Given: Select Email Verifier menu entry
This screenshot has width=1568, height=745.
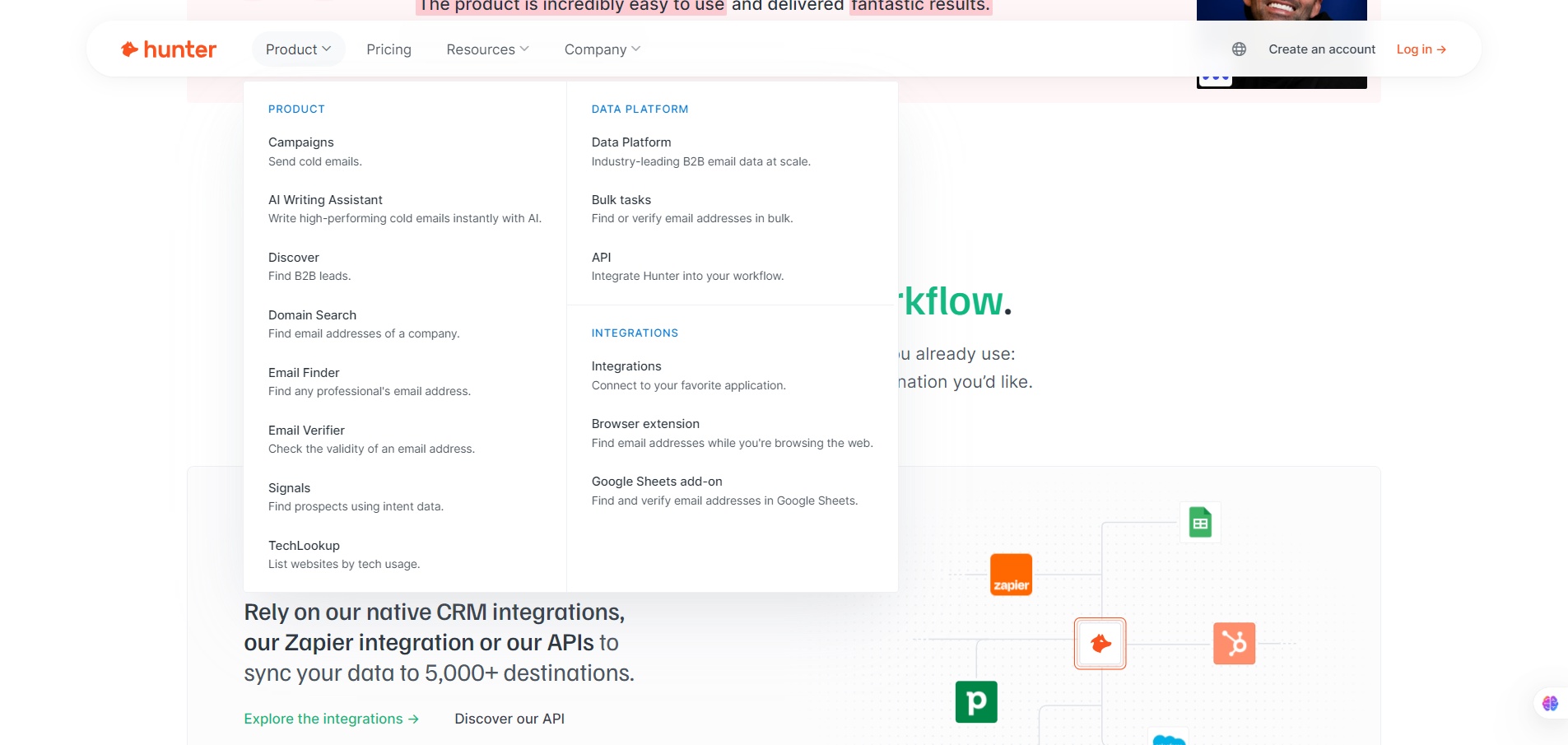Looking at the screenshot, I should pos(306,431).
